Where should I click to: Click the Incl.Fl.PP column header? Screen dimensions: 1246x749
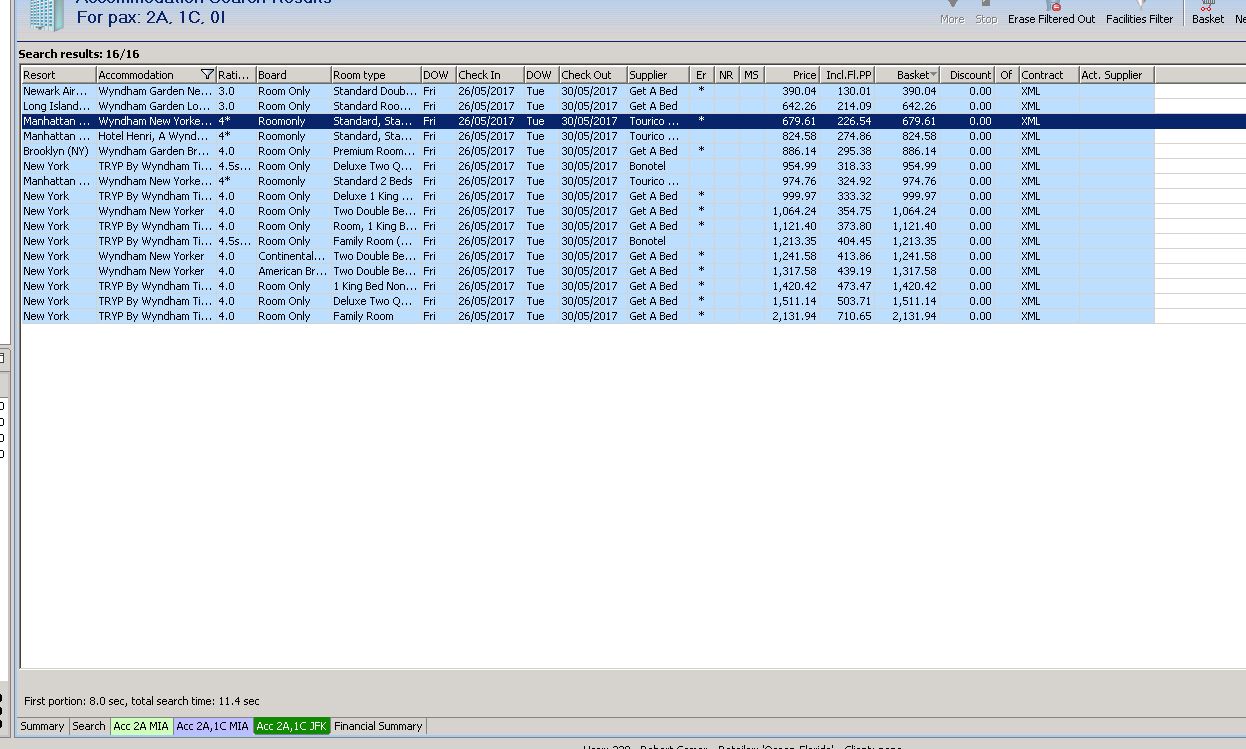[x=847, y=75]
